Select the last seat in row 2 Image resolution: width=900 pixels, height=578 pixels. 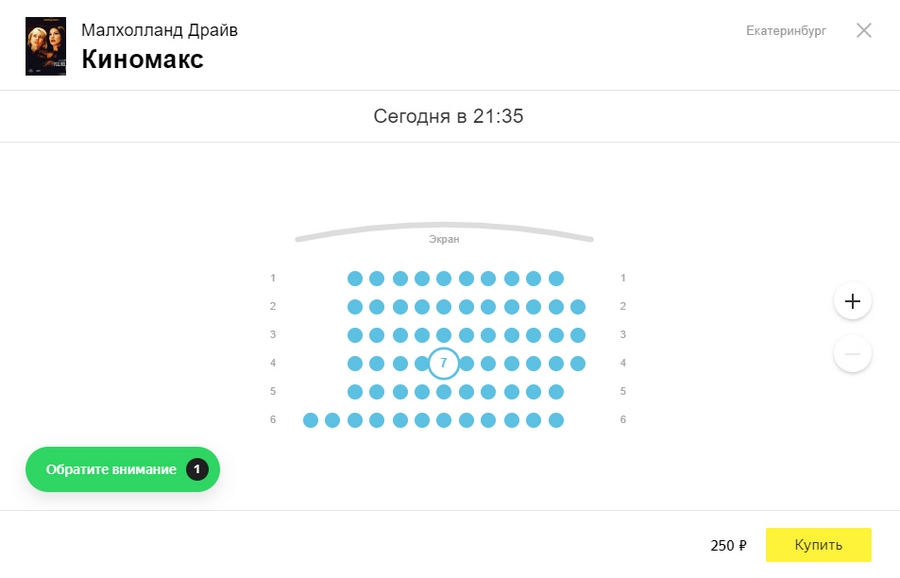pos(578,307)
